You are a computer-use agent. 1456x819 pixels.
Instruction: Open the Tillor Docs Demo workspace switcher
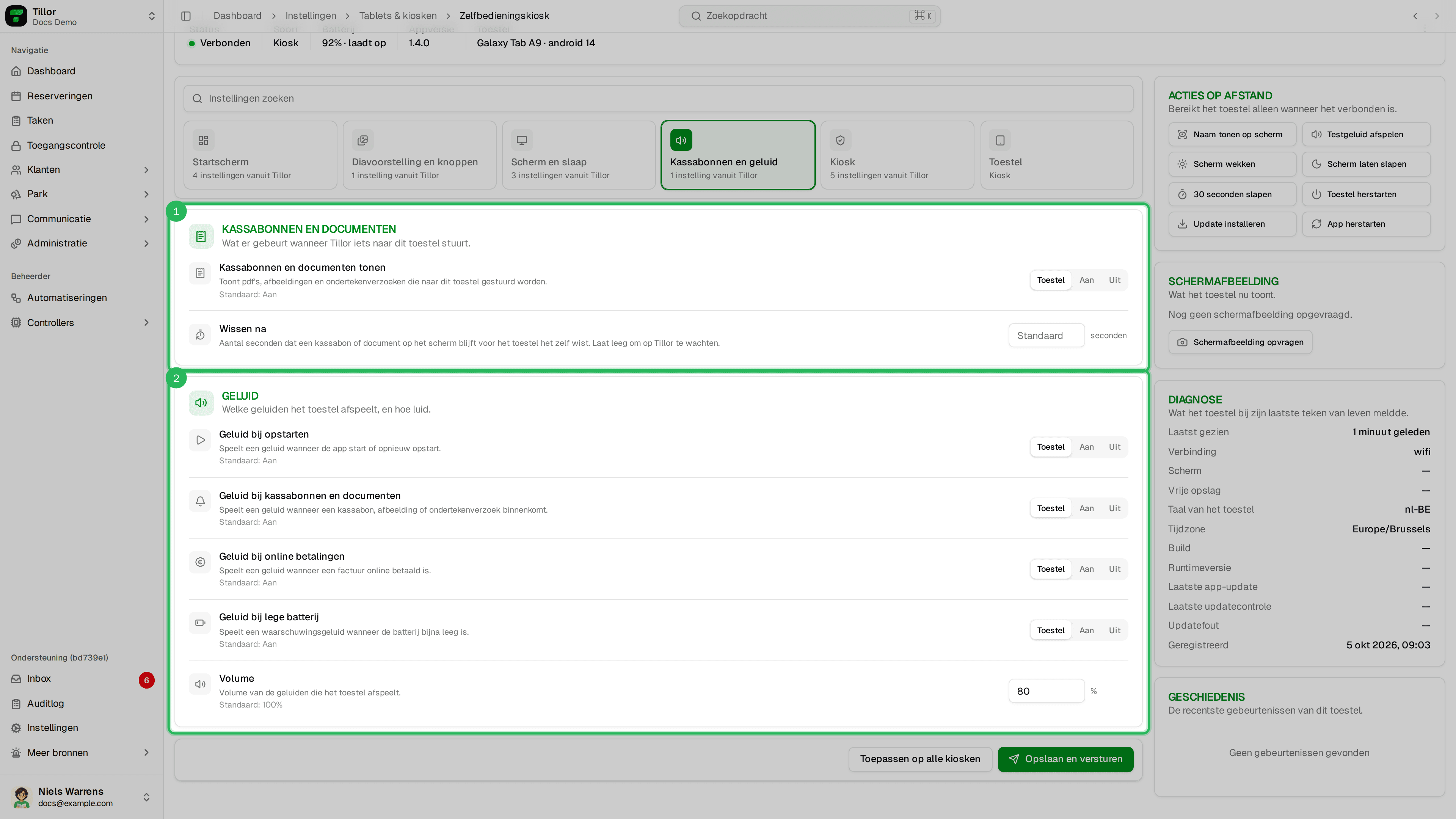[82, 16]
